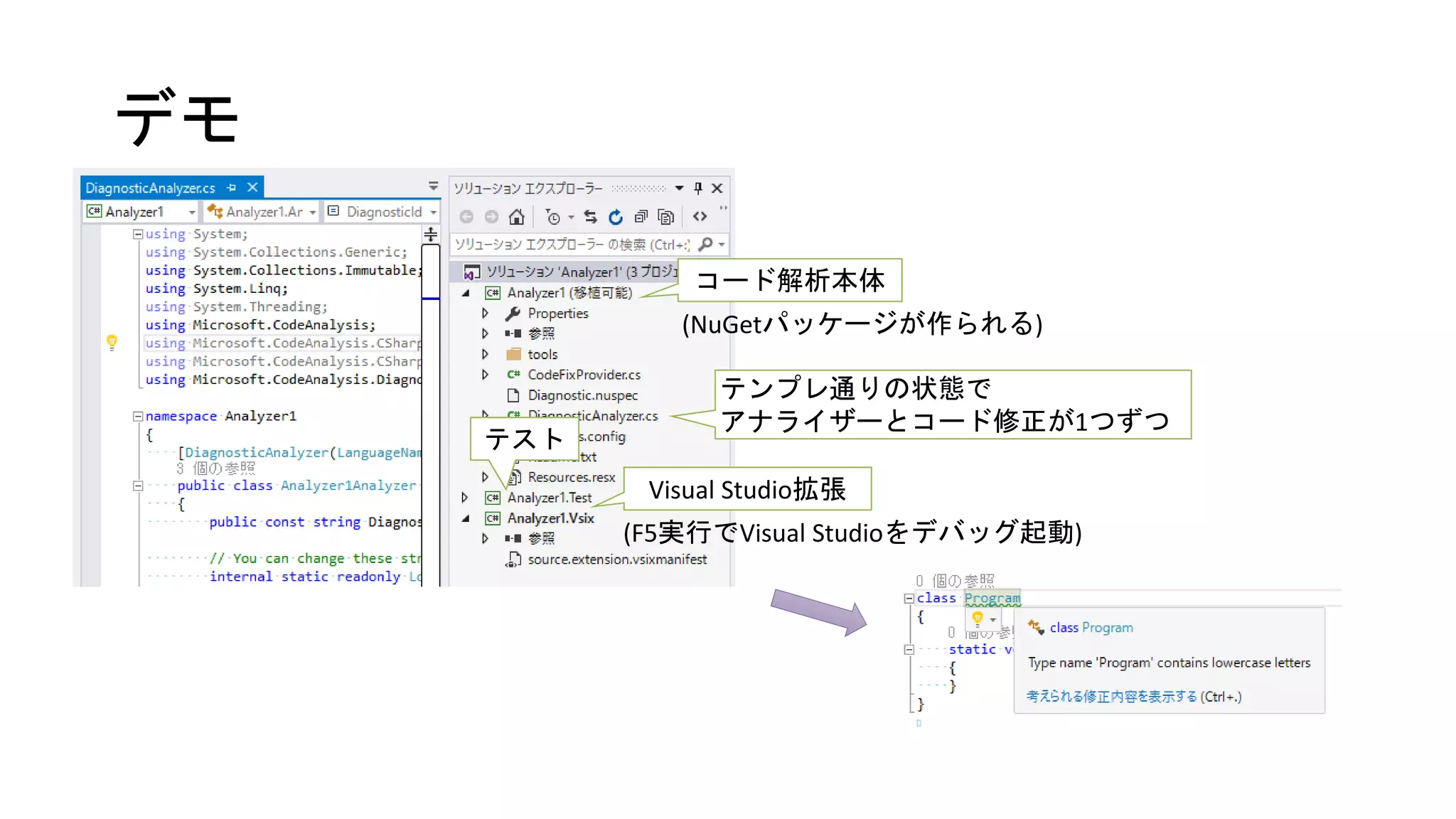The image size is (1456, 819).
Task: Expand 参照 under Analyzer1.Vsix
Action: pyautogui.click(x=485, y=539)
